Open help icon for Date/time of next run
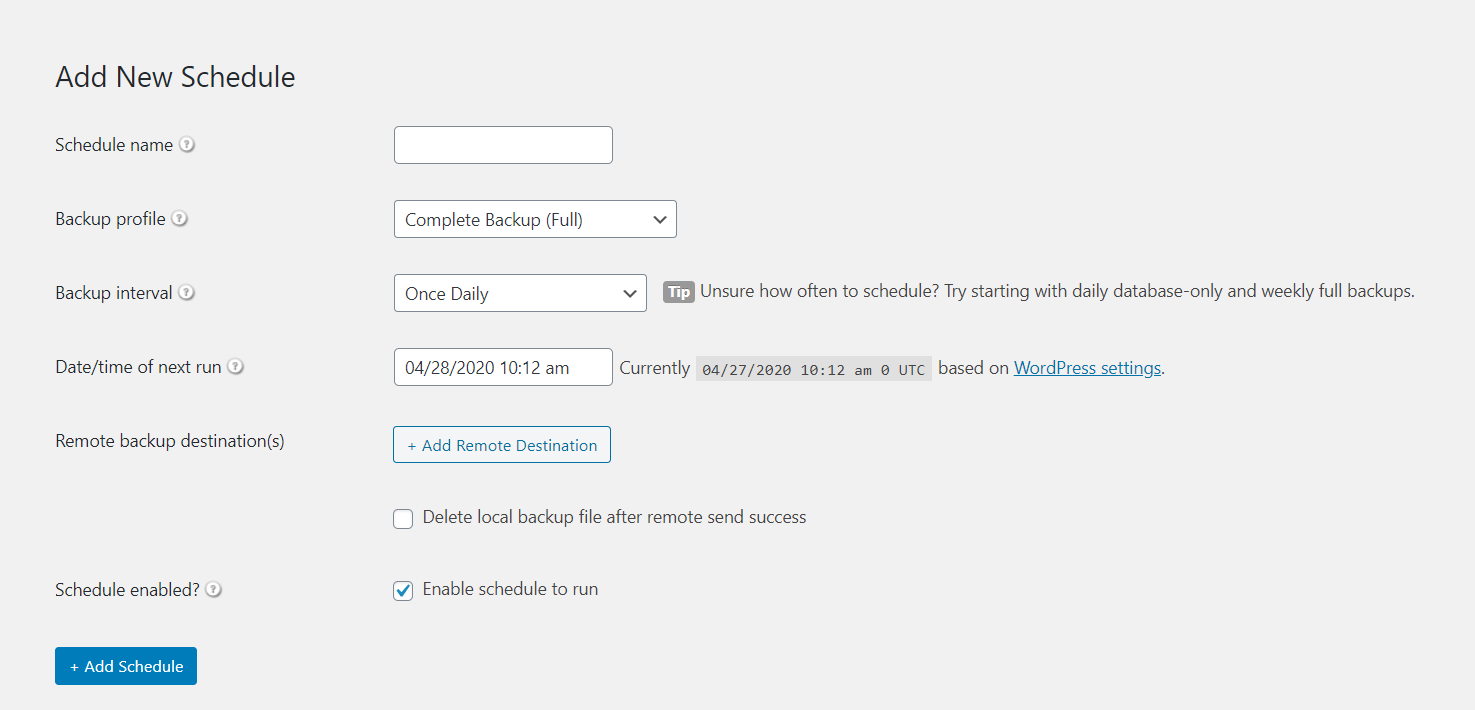The width and height of the screenshot is (1475, 710). pos(235,367)
